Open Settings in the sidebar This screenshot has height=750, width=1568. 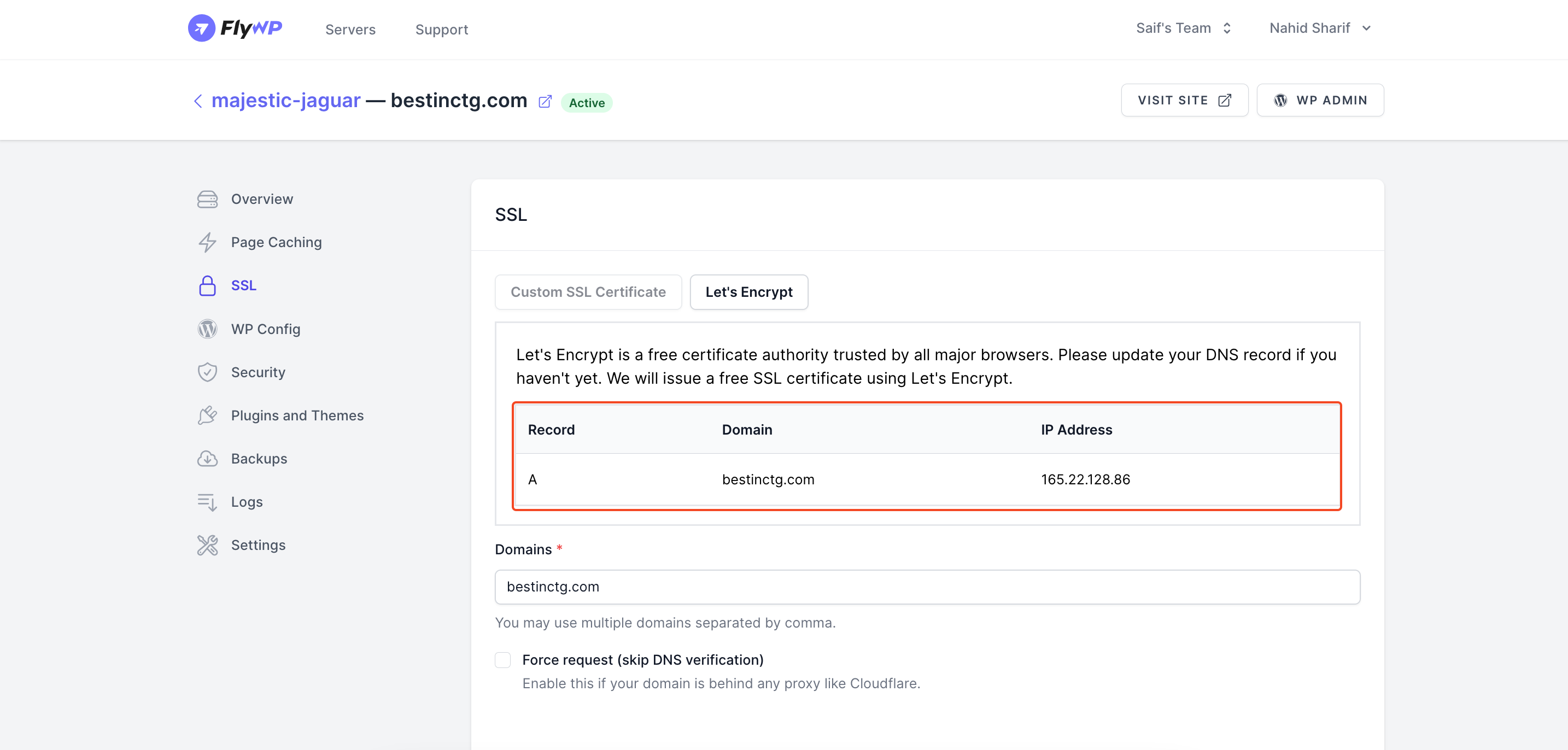[258, 545]
